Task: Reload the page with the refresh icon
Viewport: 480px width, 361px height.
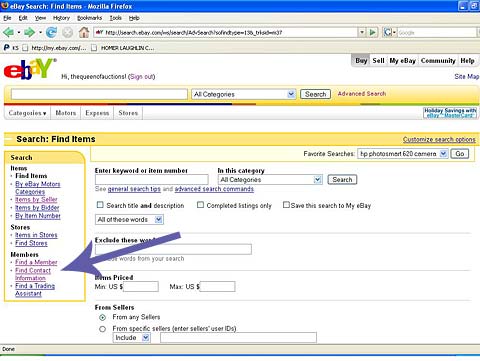Action: (x=51, y=32)
